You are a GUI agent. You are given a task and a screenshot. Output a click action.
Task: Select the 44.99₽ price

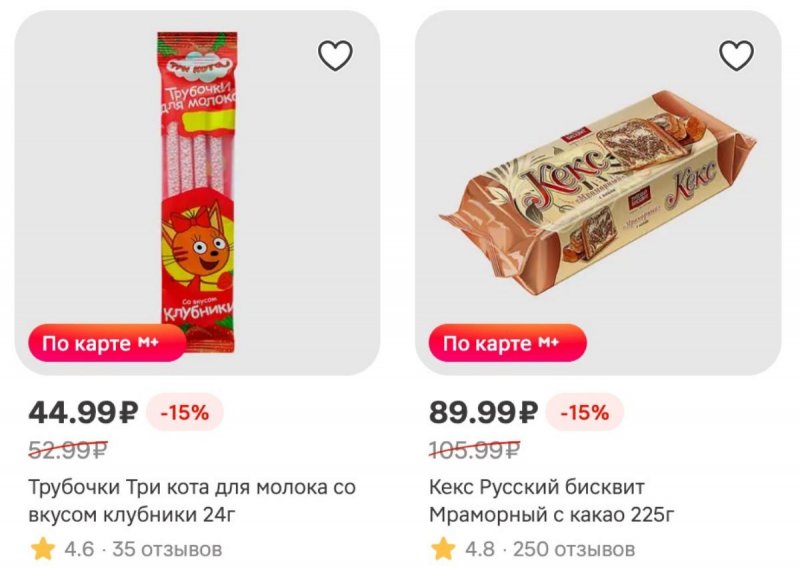[x=83, y=412]
